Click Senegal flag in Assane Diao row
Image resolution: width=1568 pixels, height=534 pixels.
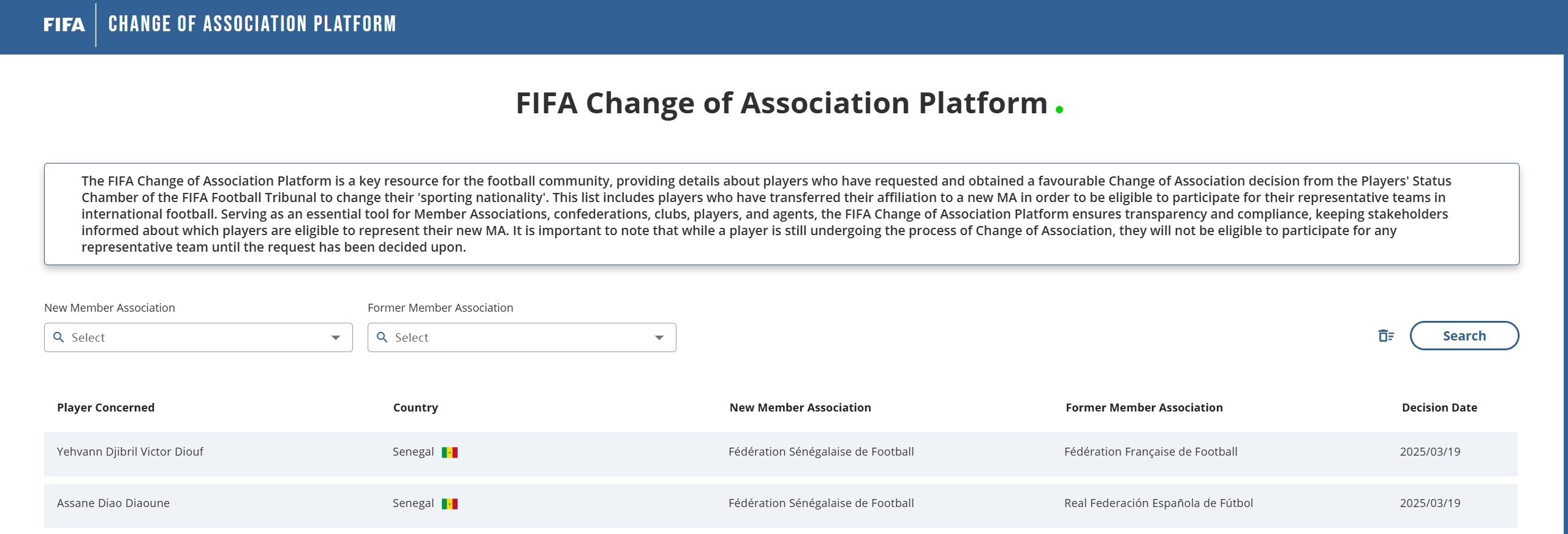[x=450, y=504]
